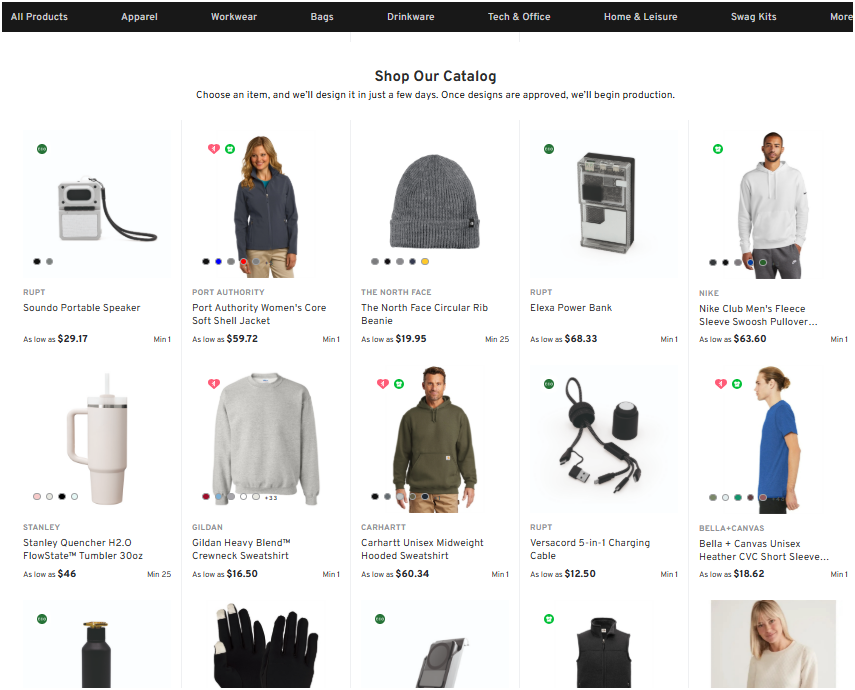855x690 pixels.
Task: Click the eco badge on Elexa Power Bank
Action: coord(549,149)
